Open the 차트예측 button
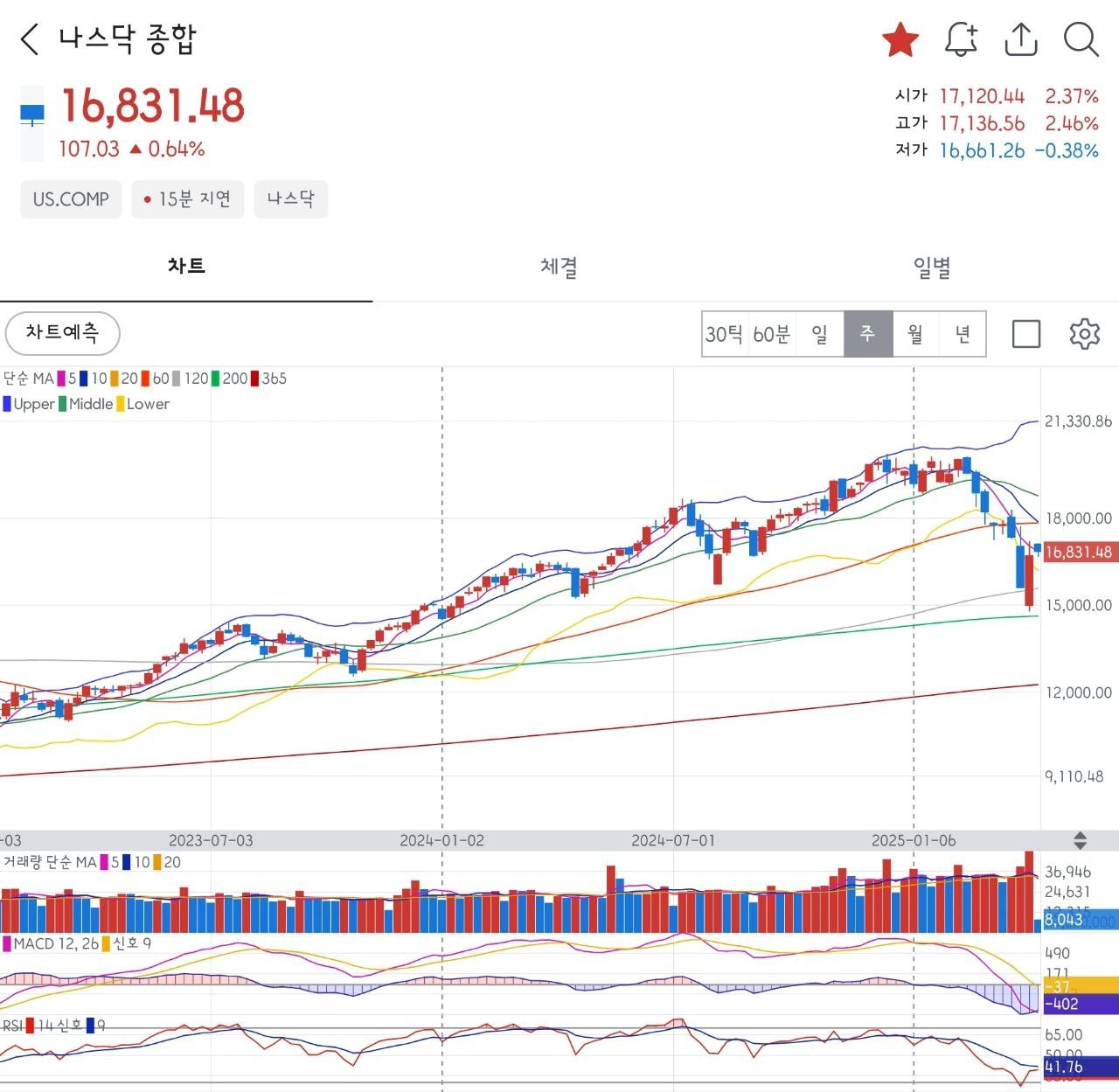1119x1092 pixels. click(62, 333)
